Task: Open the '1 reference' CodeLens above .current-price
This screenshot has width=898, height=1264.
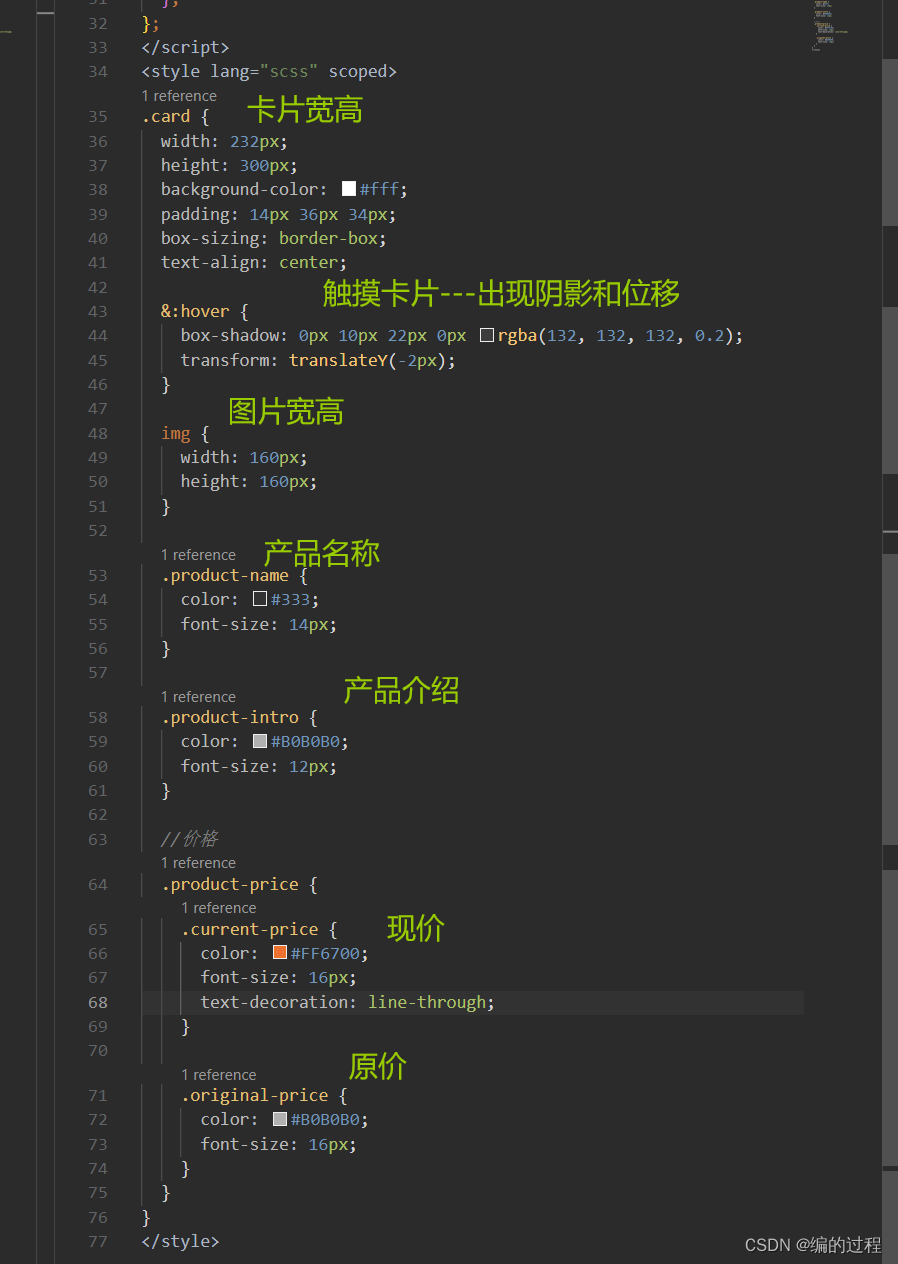Action: (219, 908)
